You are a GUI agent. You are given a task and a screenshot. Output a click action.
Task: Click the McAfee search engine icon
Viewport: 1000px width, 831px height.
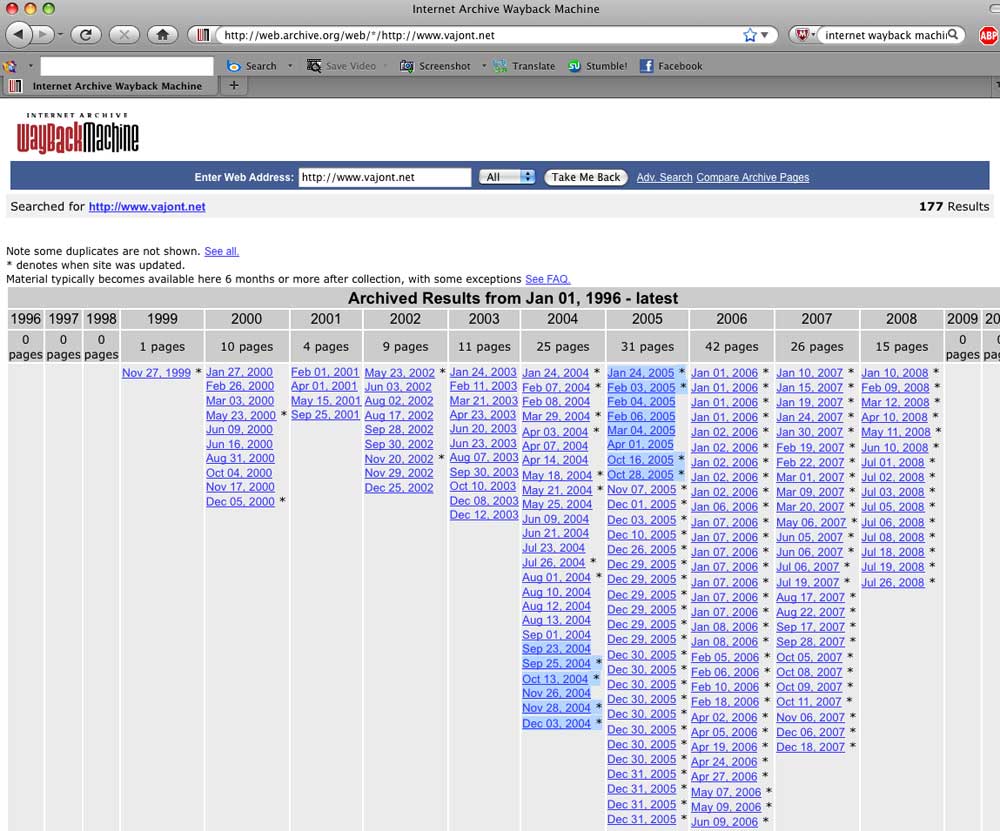pos(802,34)
